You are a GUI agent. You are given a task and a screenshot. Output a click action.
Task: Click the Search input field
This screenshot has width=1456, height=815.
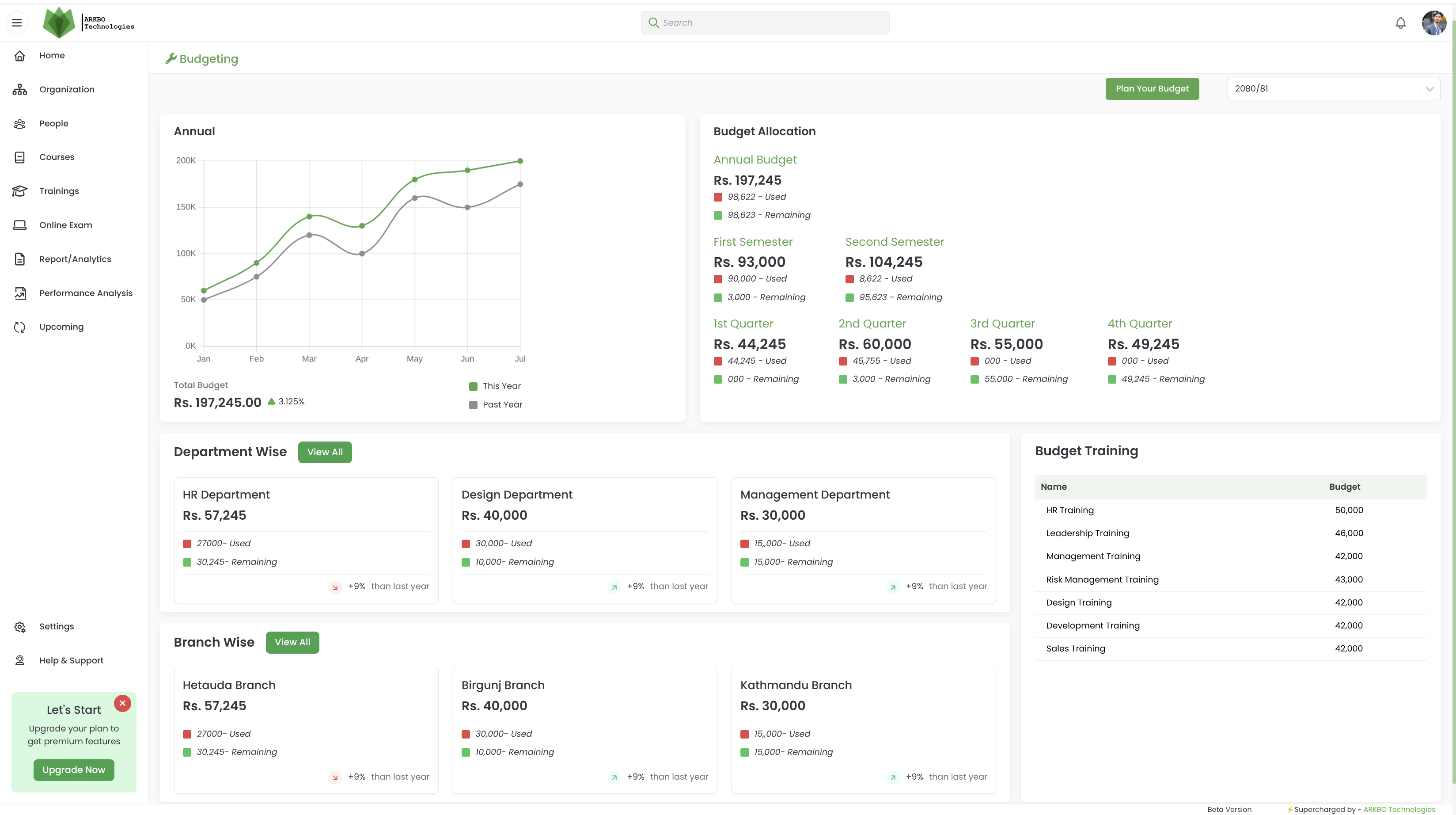[x=765, y=23]
